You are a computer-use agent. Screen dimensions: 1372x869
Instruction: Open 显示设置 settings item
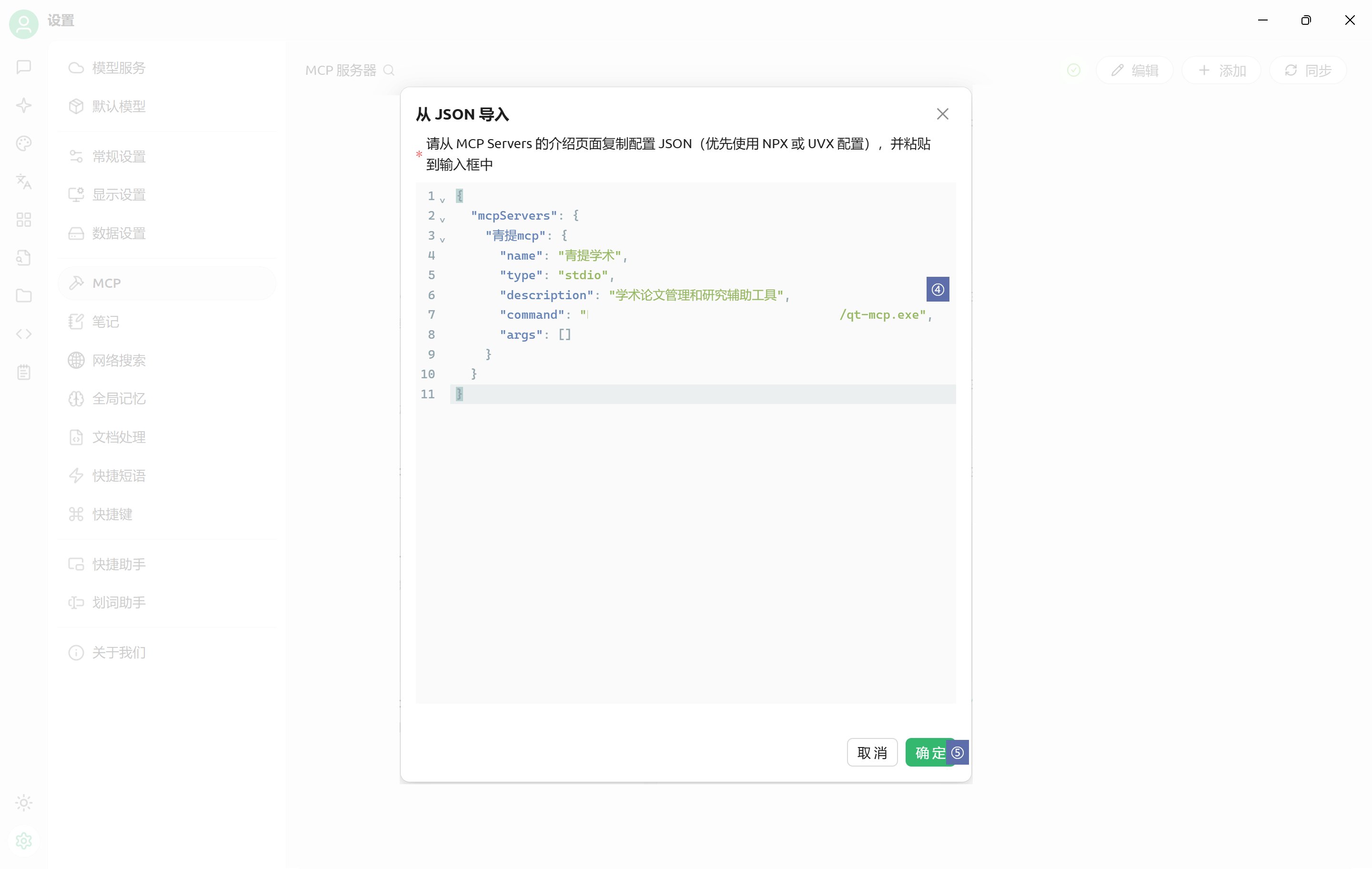(x=167, y=194)
